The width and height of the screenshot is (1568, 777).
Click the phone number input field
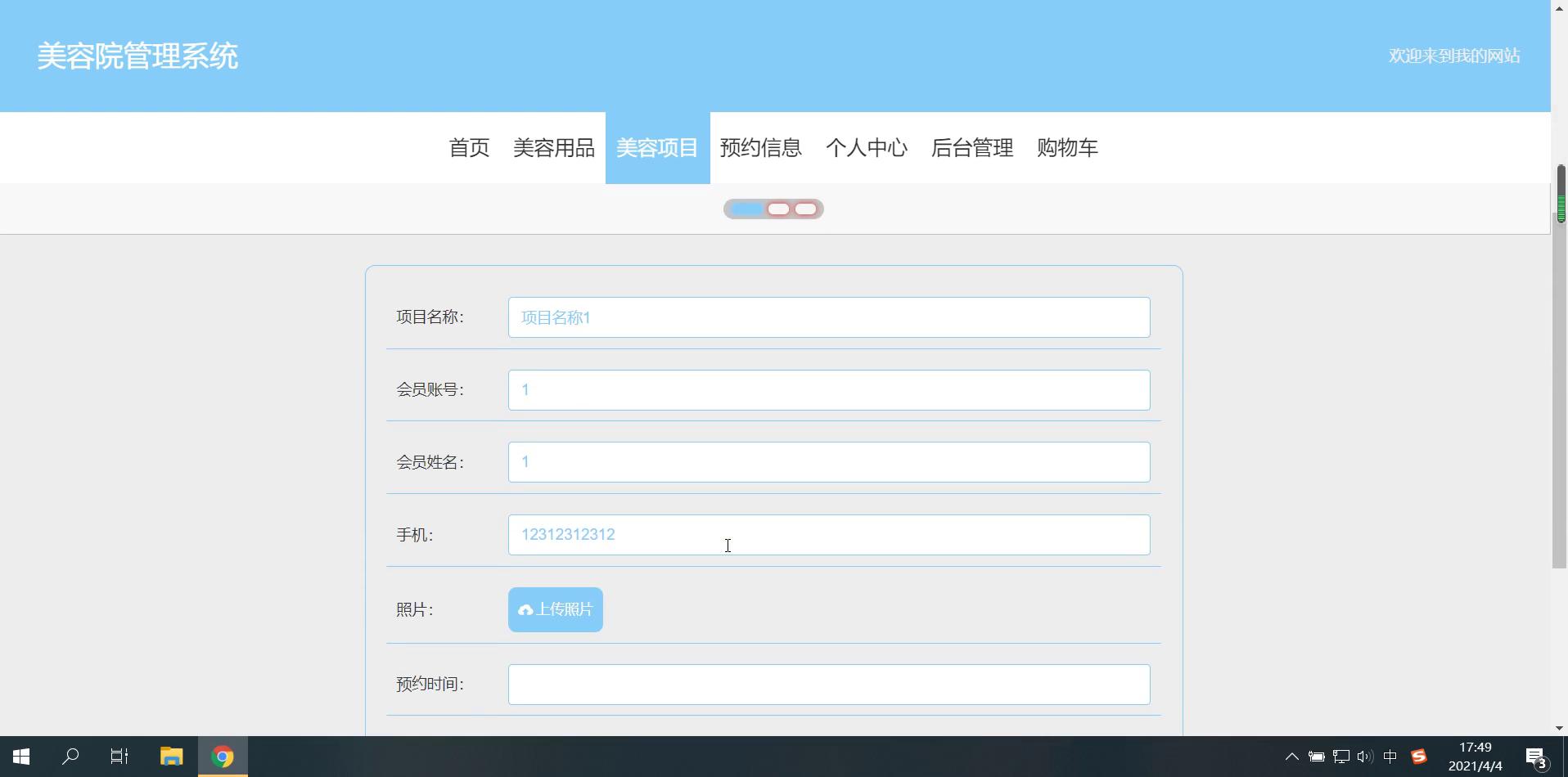pyautogui.click(x=828, y=535)
